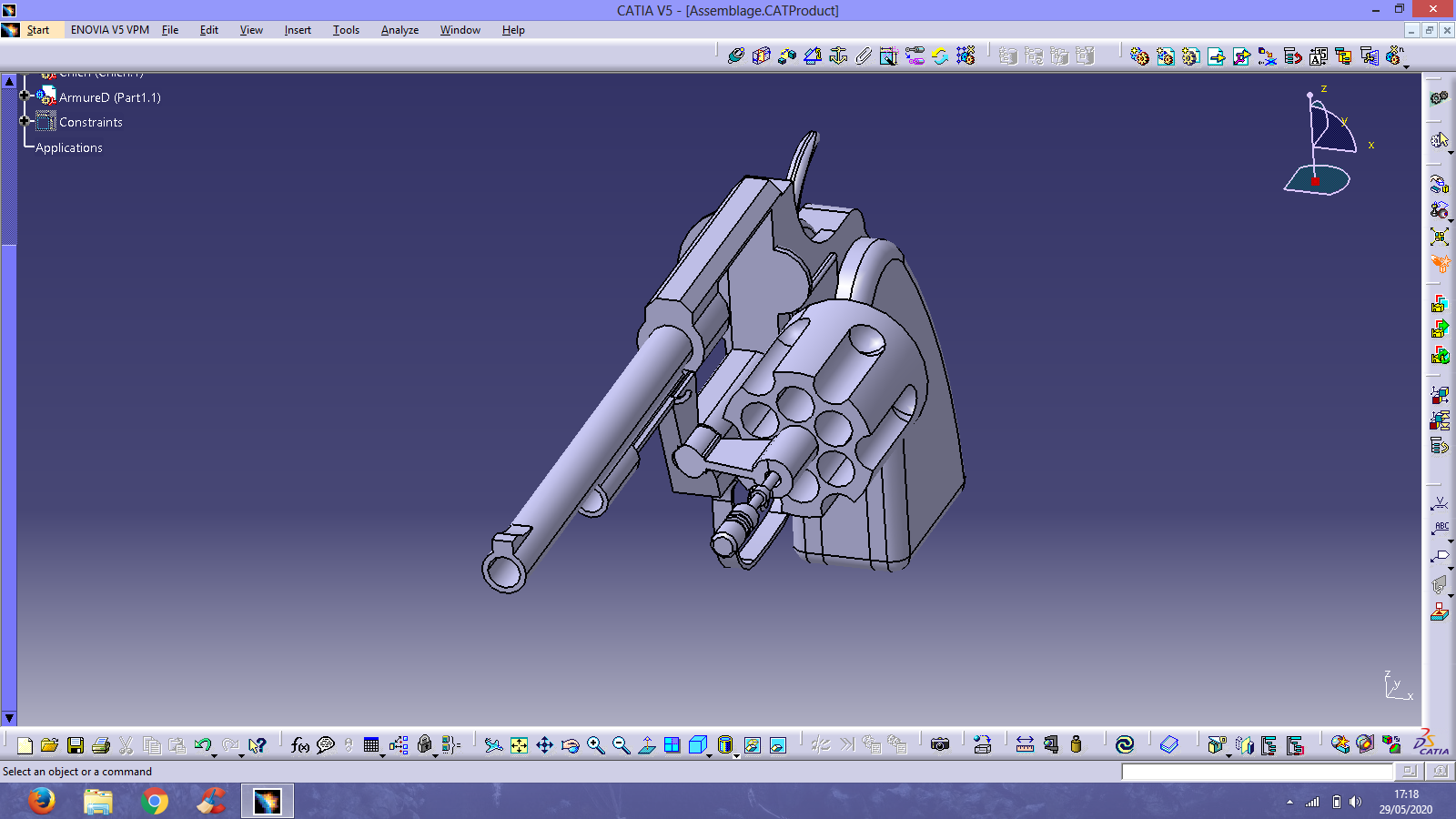Click the blue book catalog icon

(x=1168, y=744)
